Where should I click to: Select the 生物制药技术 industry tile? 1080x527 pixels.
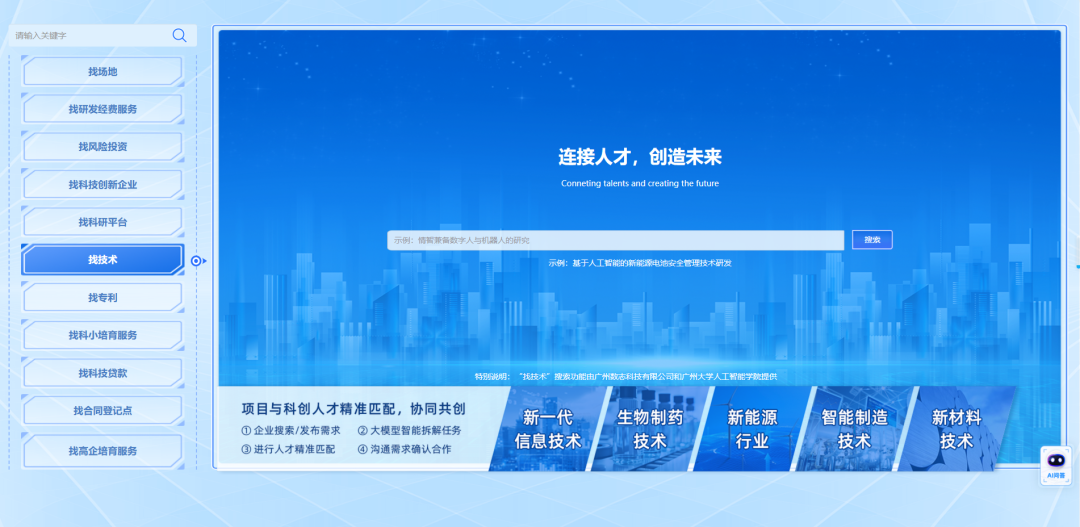pyautogui.click(x=649, y=429)
